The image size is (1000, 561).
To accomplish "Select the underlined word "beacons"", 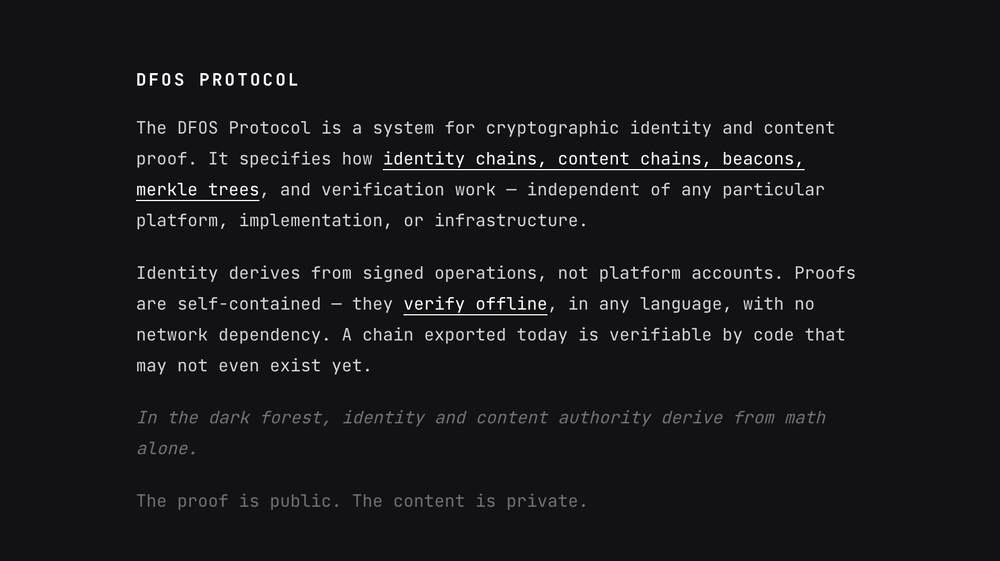I will [x=762, y=159].
